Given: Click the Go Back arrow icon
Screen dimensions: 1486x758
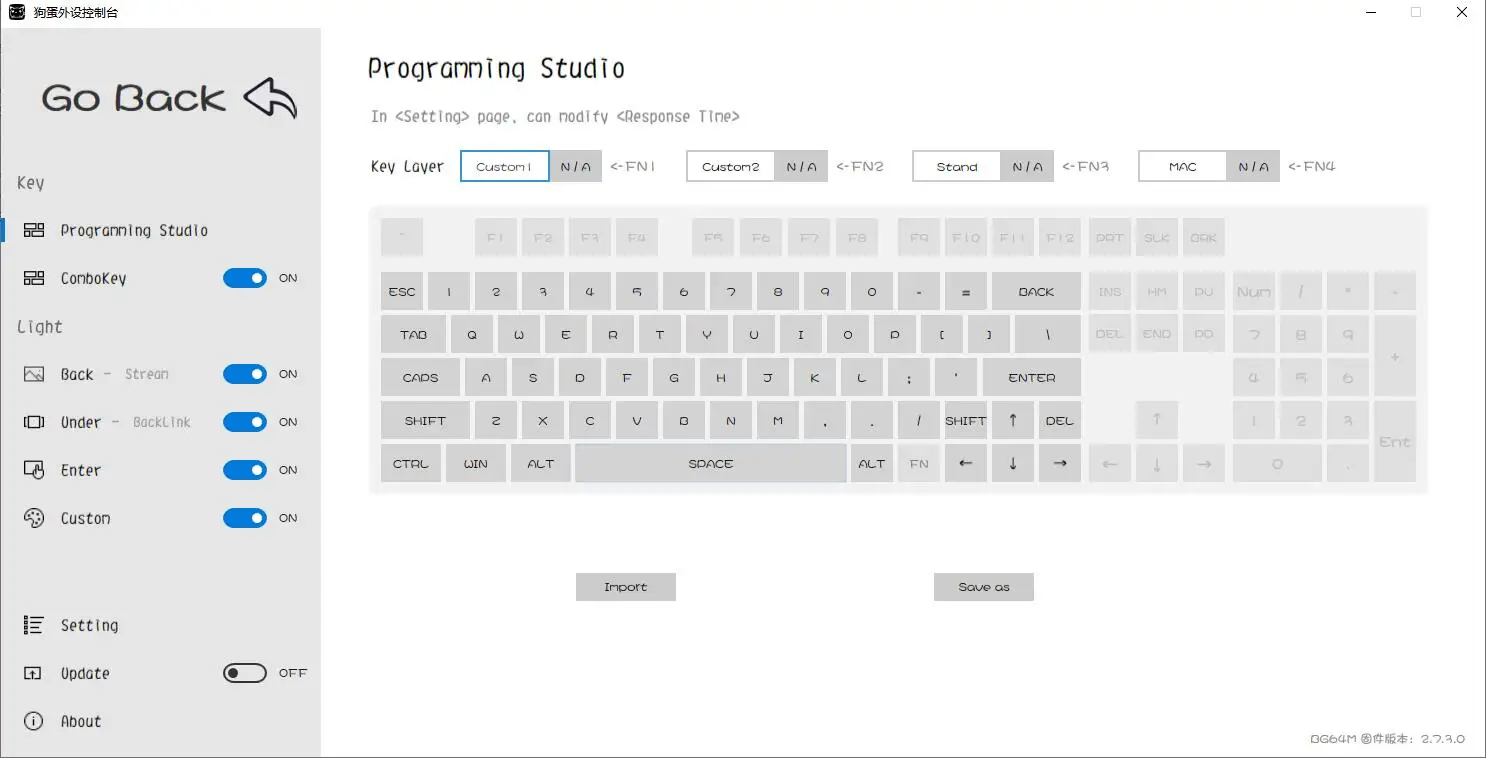Looking at the screenshot, I should pyautogui.click(x=270, y=98).
